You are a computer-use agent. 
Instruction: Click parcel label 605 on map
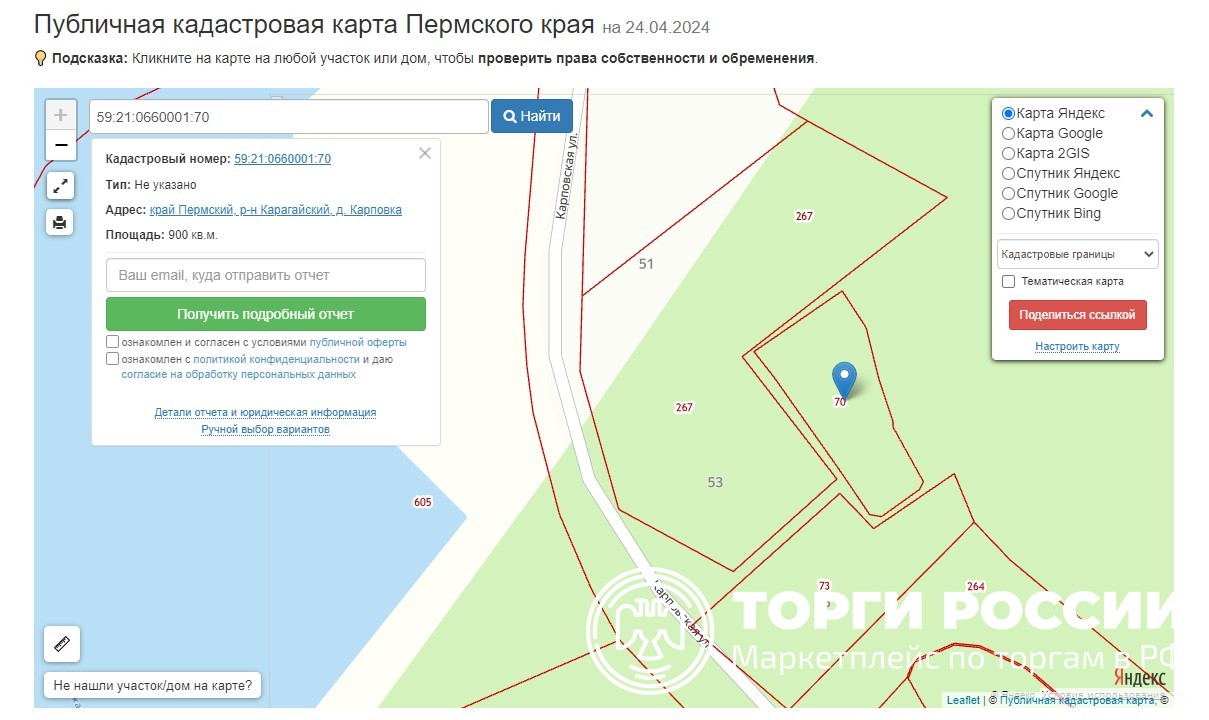point(422,502)
